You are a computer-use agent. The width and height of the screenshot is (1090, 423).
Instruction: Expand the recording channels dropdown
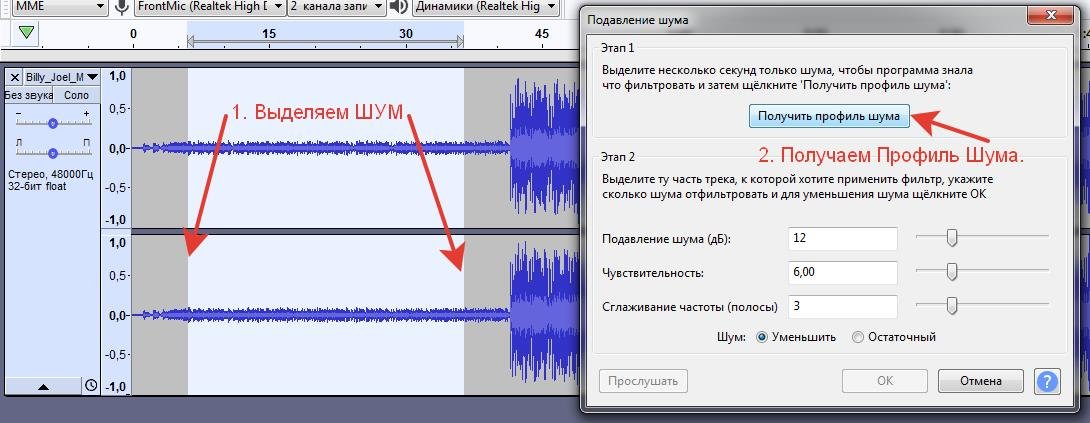(333, 7)
